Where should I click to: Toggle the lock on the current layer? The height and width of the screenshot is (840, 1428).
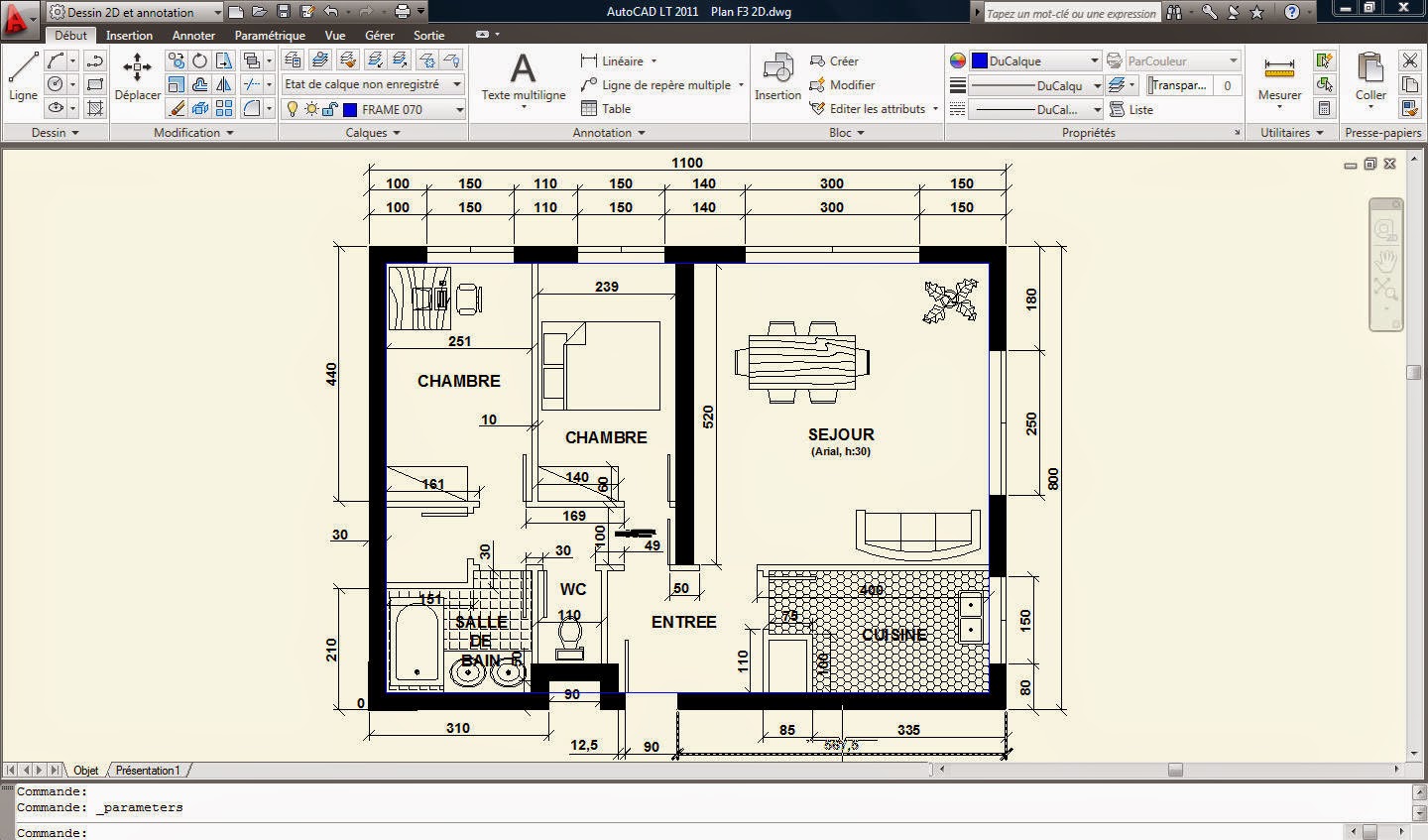[328, 109]
